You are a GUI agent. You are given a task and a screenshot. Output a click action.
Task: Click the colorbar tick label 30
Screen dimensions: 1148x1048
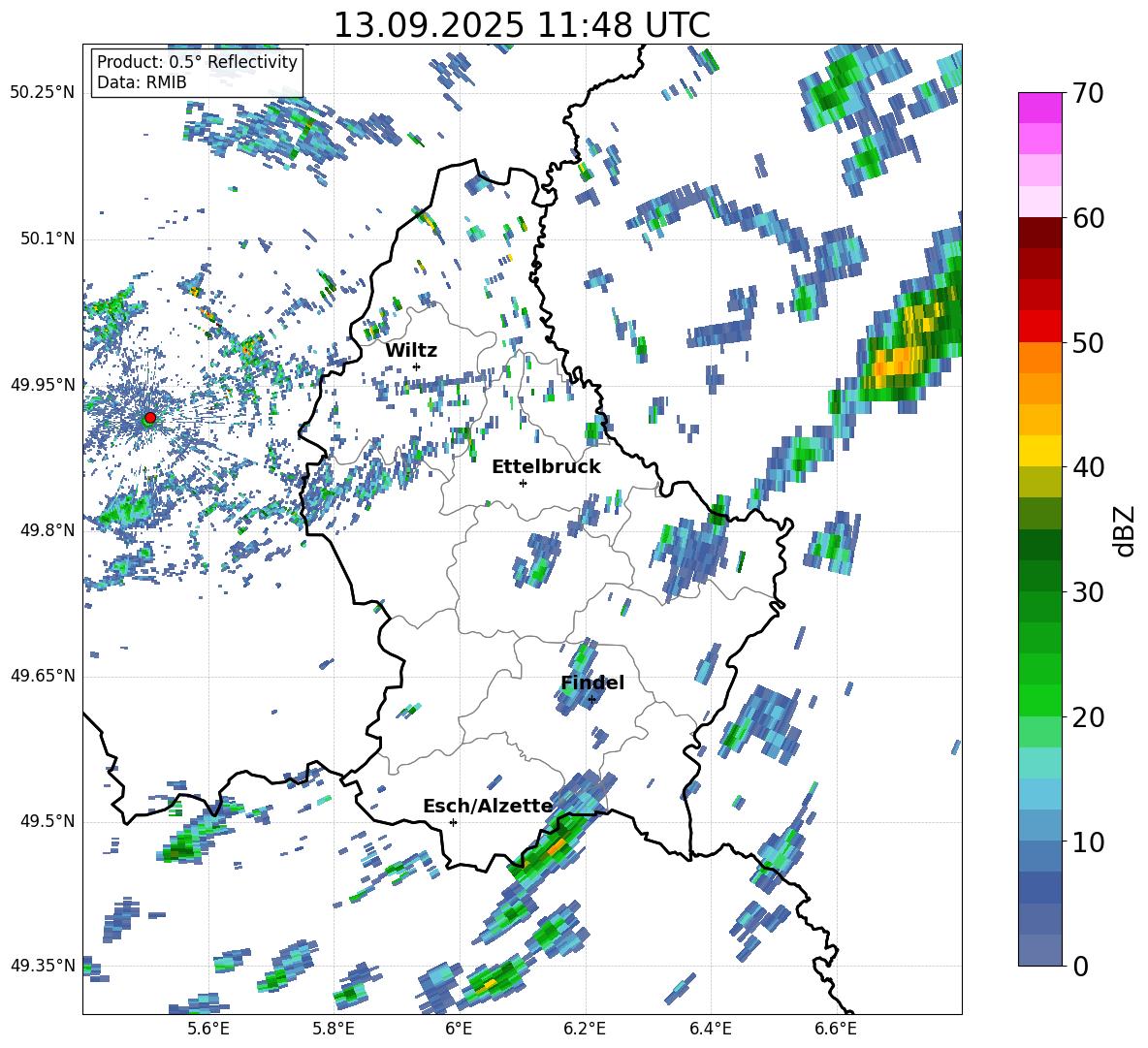pos(1088,592)
